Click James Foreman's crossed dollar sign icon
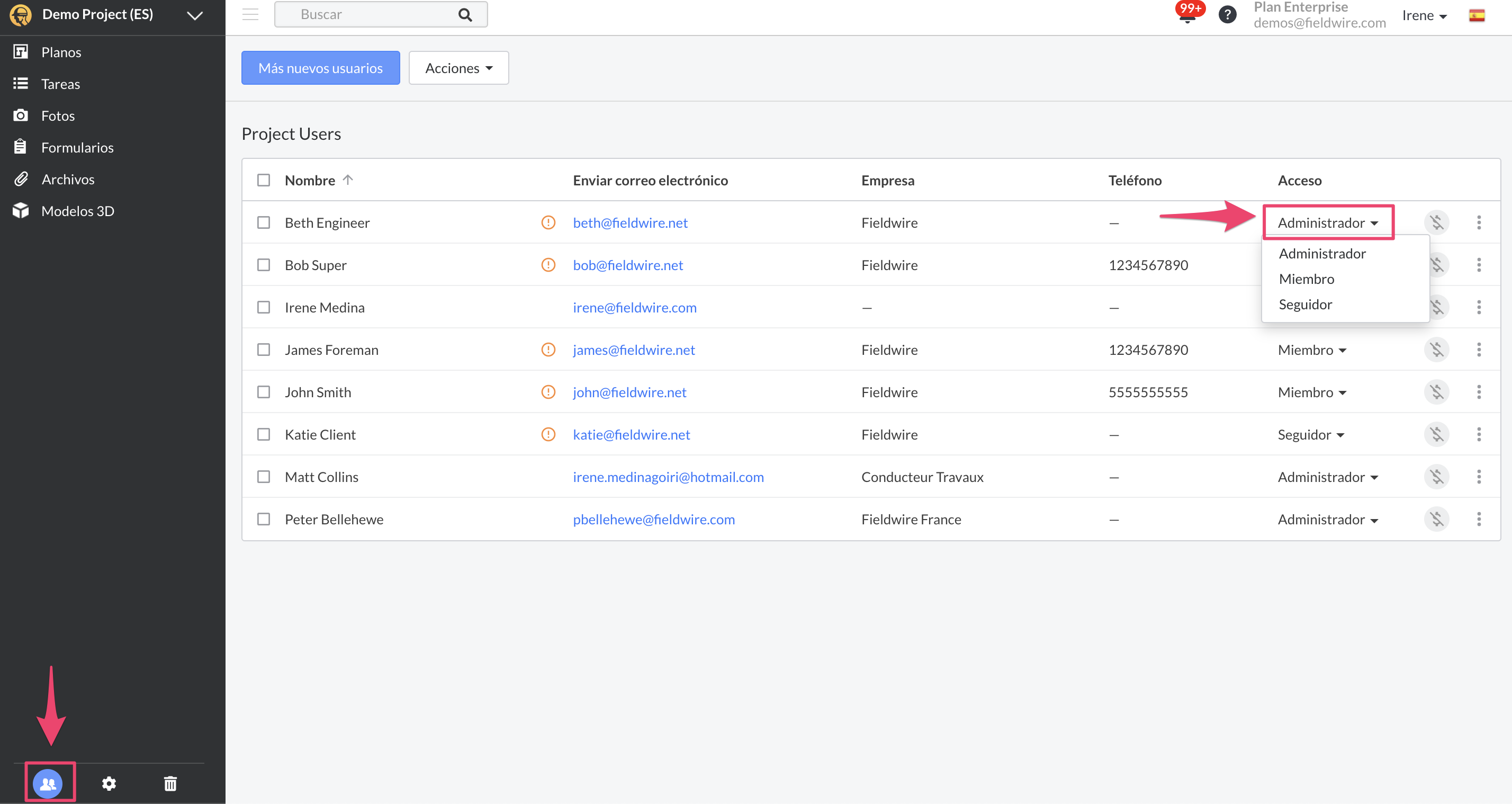1512x804 pixels. [1436, 350]
